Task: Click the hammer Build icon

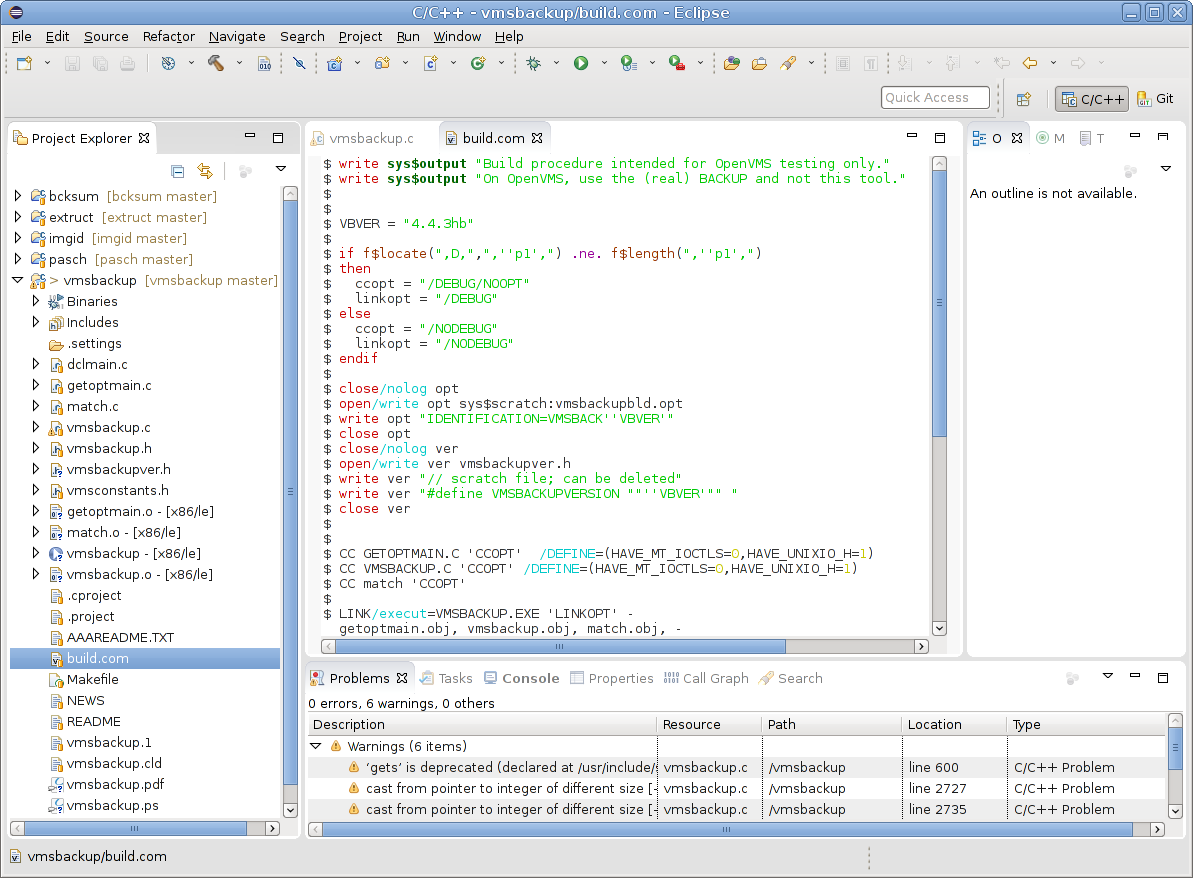Action: tap(216, 63)
